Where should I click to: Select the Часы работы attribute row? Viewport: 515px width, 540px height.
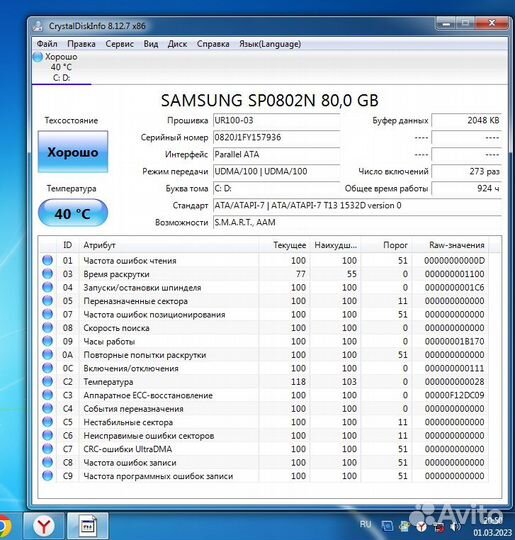click(264, 341)
